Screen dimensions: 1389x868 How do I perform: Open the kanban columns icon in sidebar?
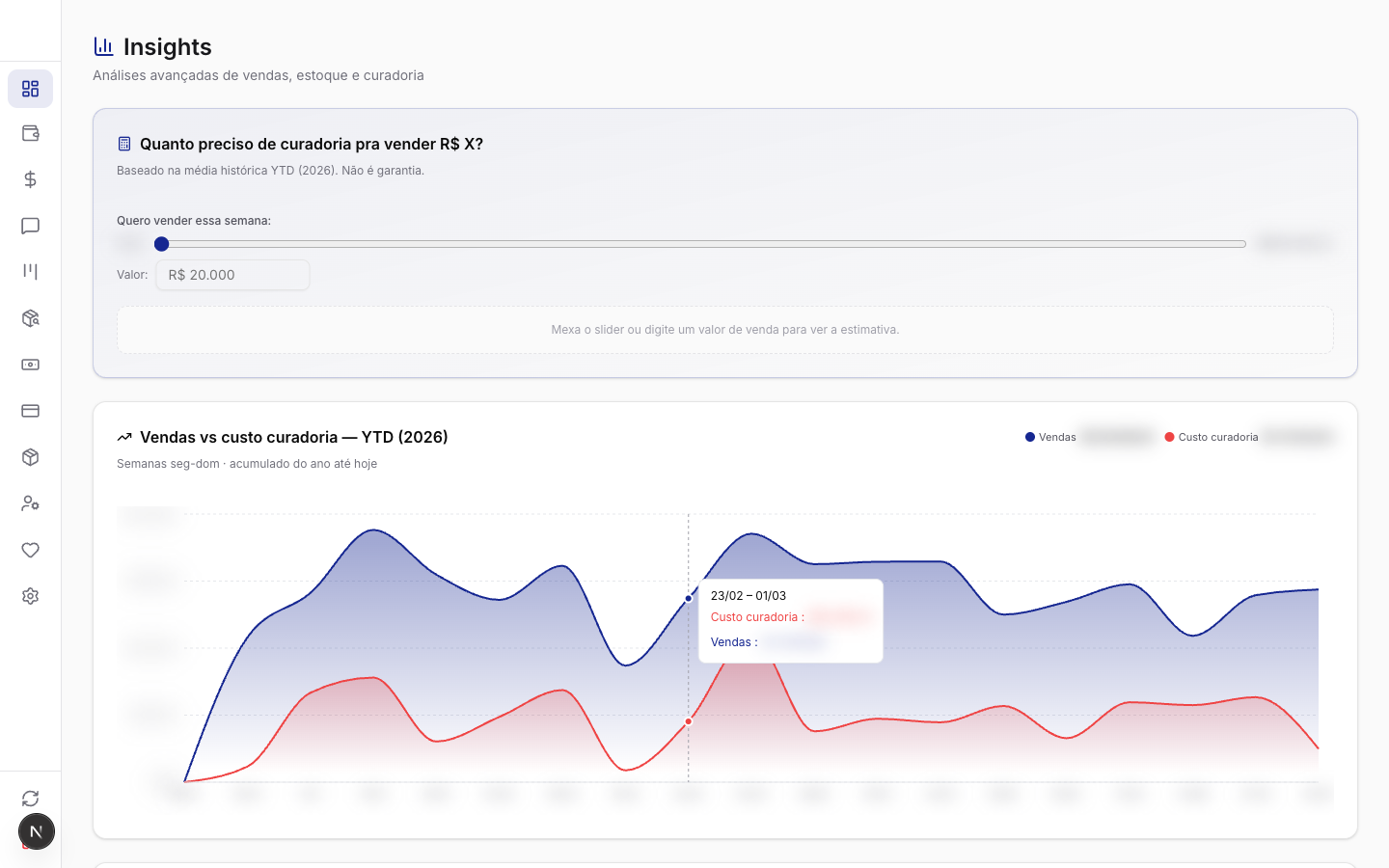(x=30, y=272)
